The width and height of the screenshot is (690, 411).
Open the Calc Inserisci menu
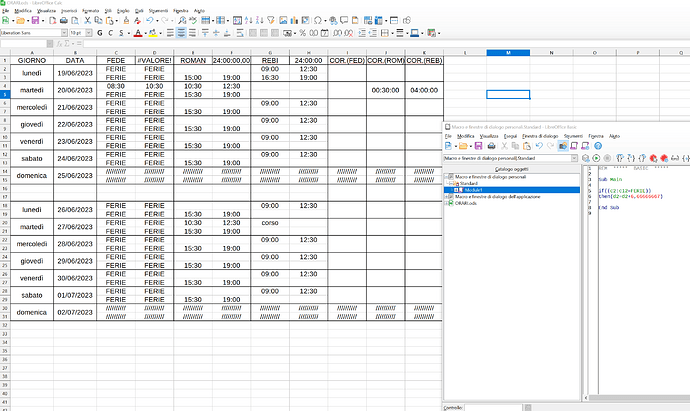69,11
